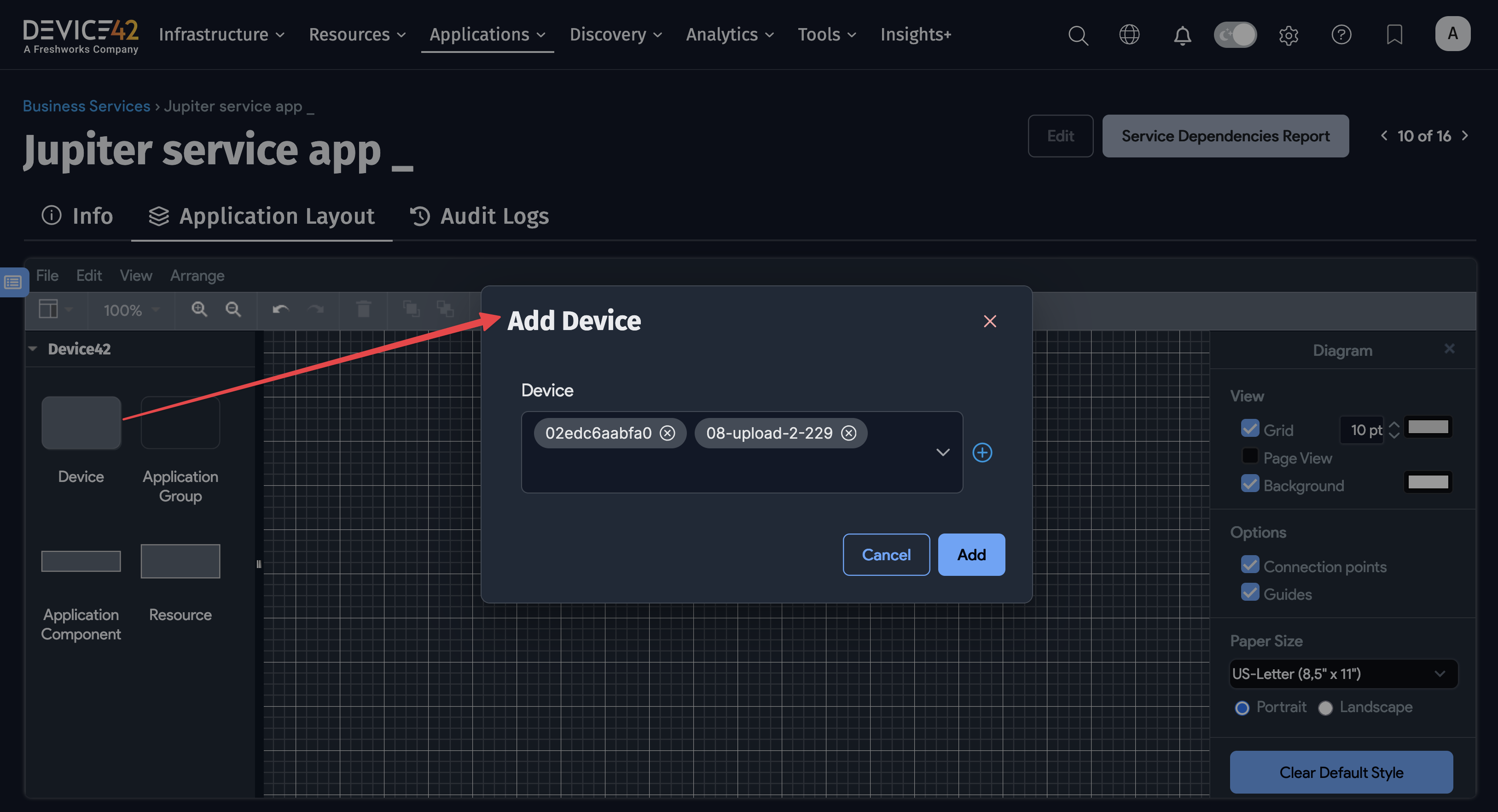Toggle dark mode with the moon switch

pyautogui.click(x=1235, y=35)
